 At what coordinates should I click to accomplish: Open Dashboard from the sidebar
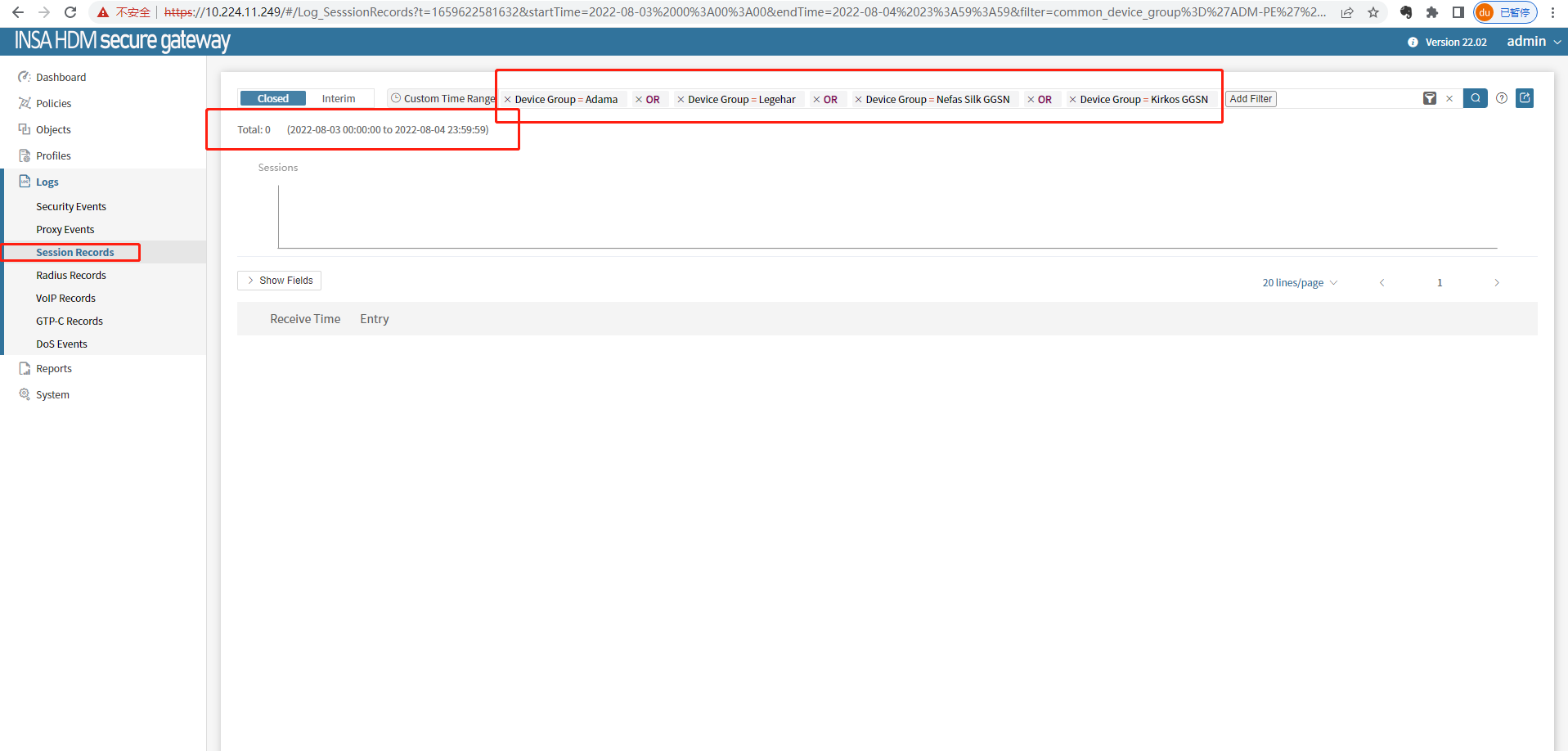pos(61,77)
